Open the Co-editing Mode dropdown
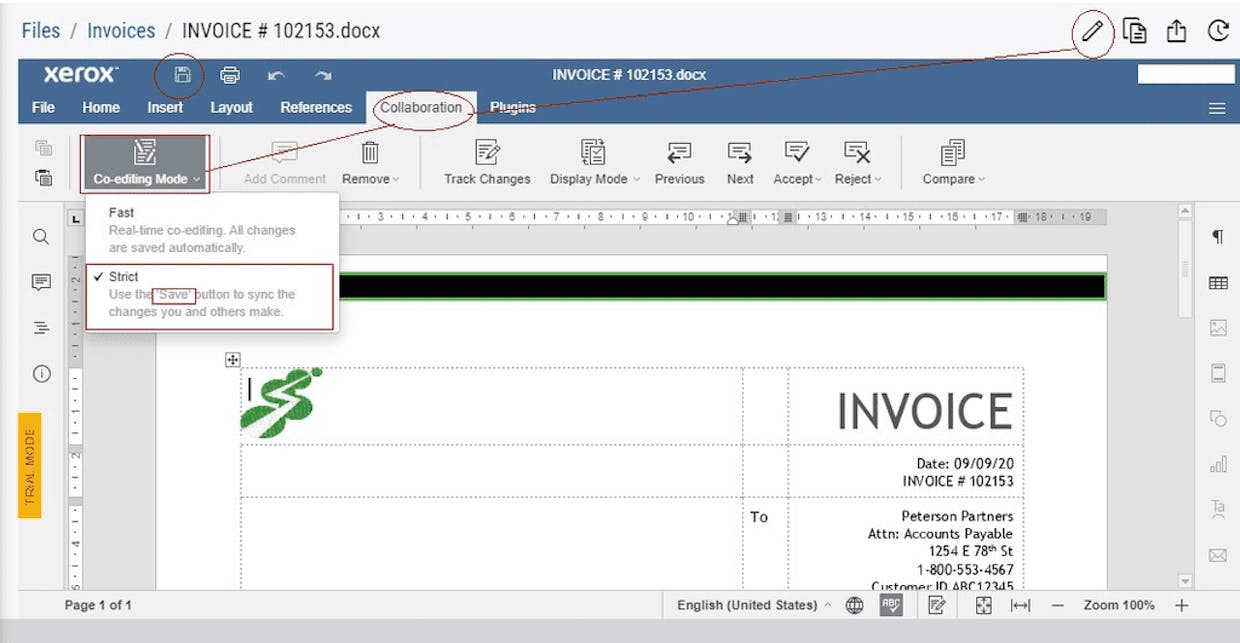The image size is (1240, 643). (145, 164)
